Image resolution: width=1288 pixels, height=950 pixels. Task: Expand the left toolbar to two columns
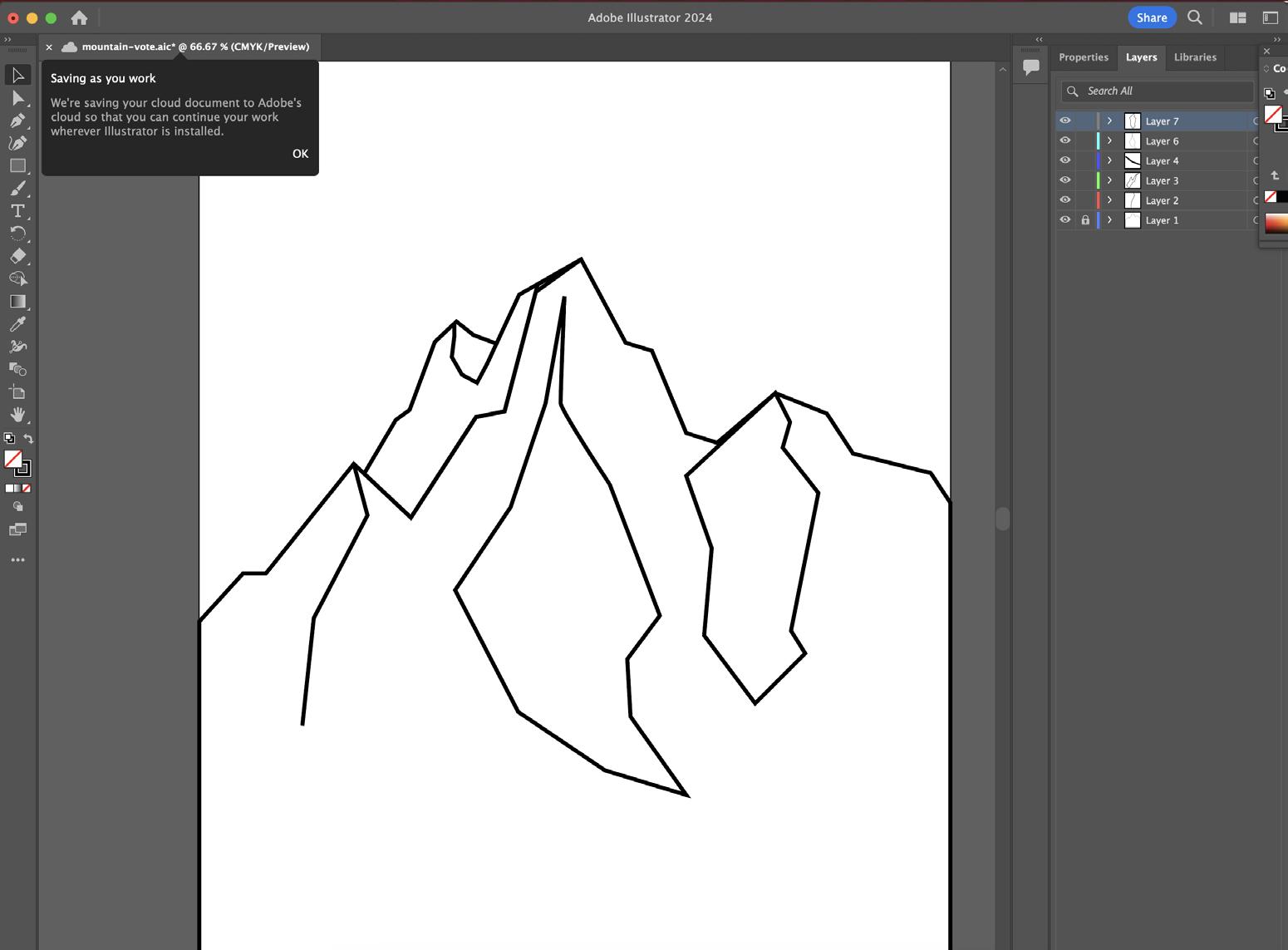[7, 39]
